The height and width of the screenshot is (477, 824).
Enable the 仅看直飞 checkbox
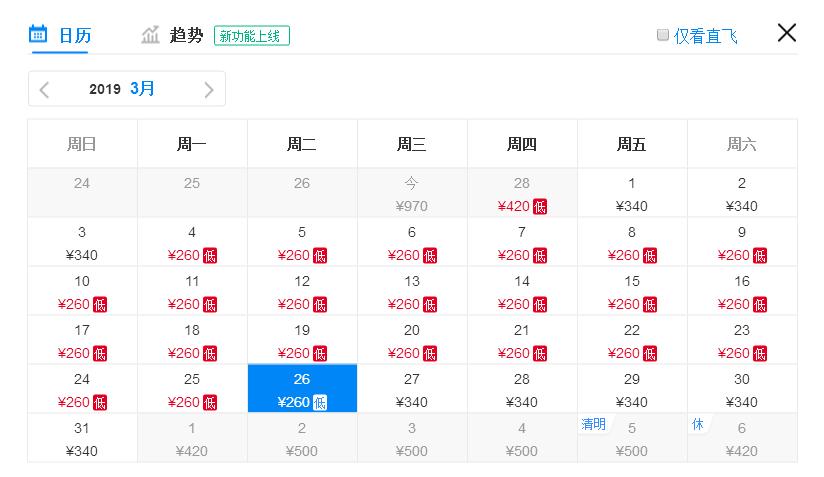click(663, 35)
